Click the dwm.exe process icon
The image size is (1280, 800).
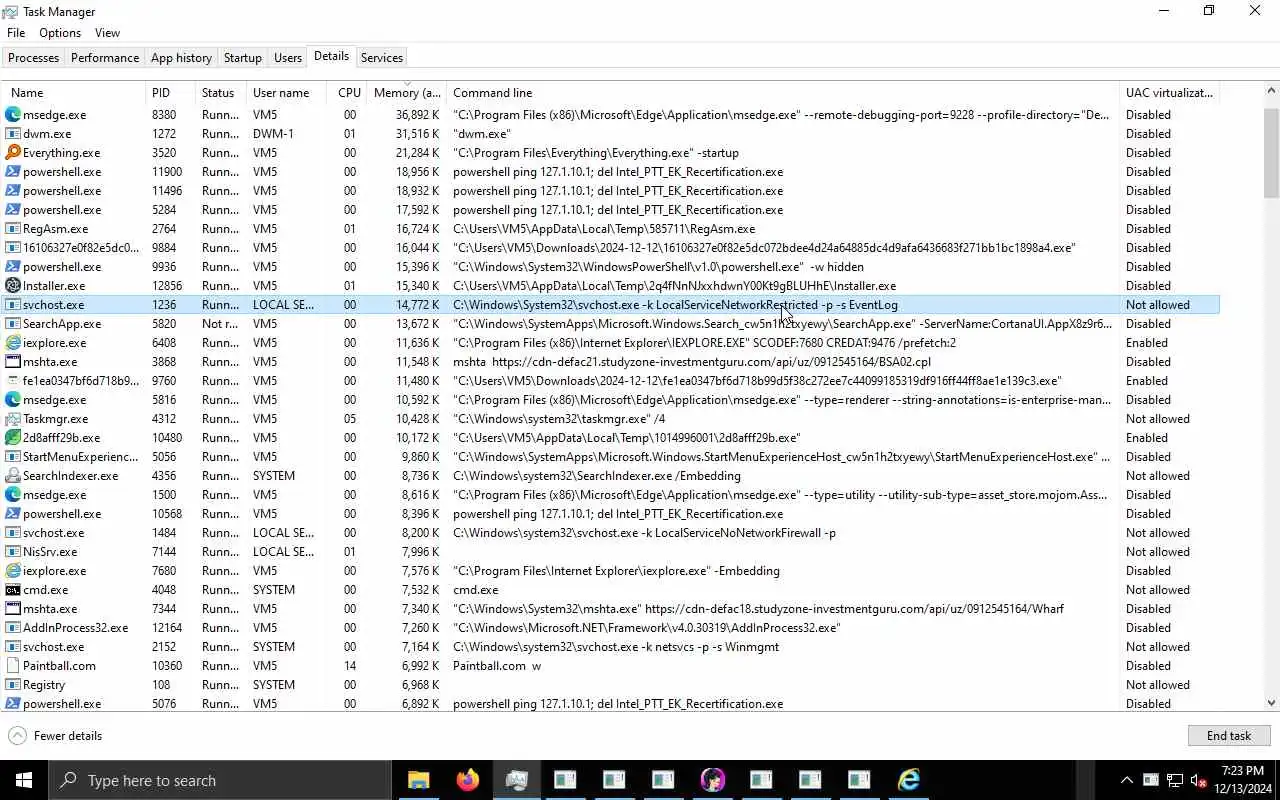tap(13, 134)
